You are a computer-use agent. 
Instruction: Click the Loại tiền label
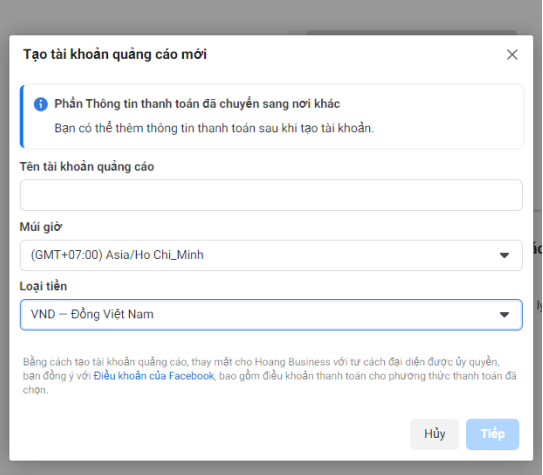[43, 286]
